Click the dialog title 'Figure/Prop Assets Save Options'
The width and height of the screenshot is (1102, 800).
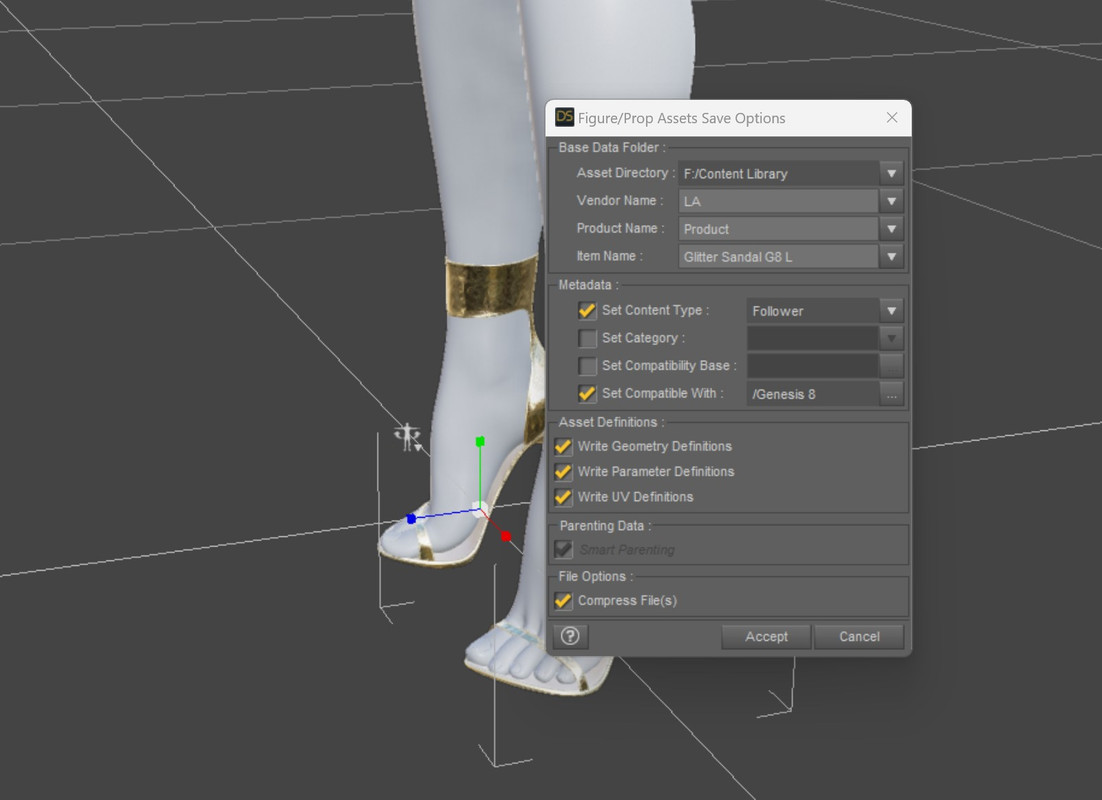tap(681, 118)
